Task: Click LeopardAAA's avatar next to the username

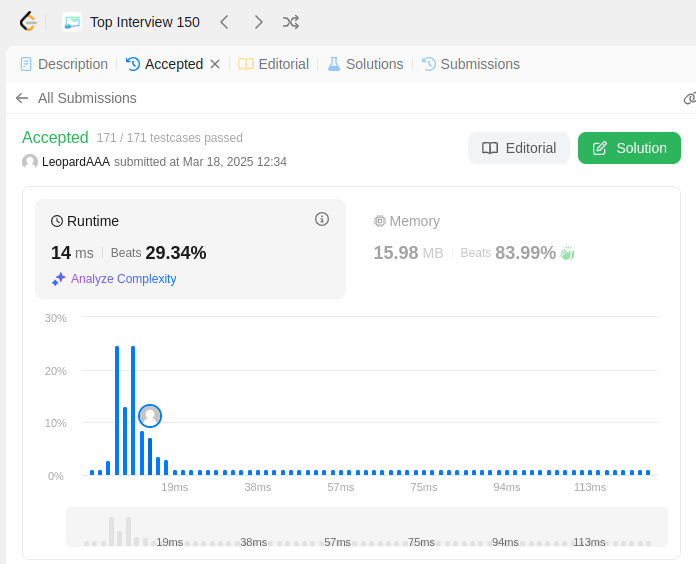Action: pyautogui.click(x=30, y=162)
